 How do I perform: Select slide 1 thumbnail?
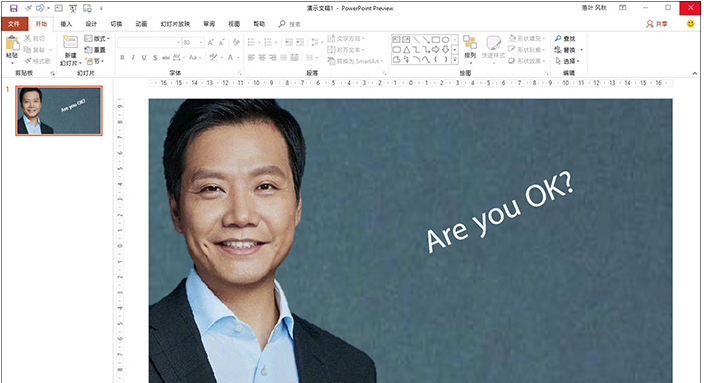click(59, 110)
